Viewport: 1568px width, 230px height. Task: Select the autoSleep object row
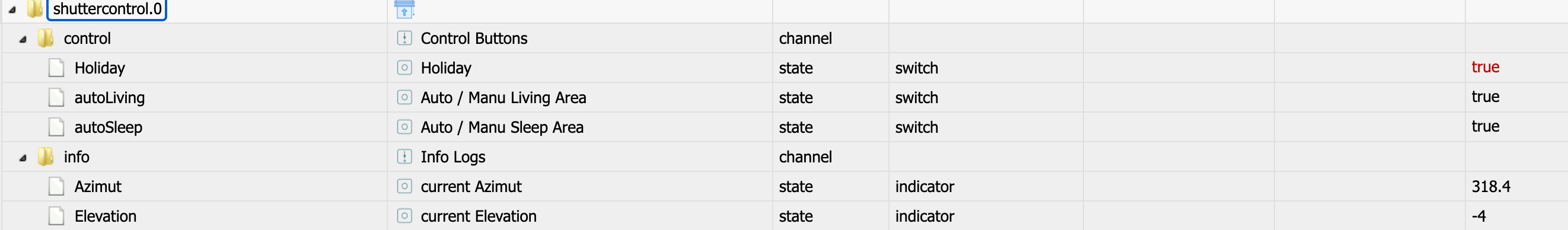coord(784,127)
